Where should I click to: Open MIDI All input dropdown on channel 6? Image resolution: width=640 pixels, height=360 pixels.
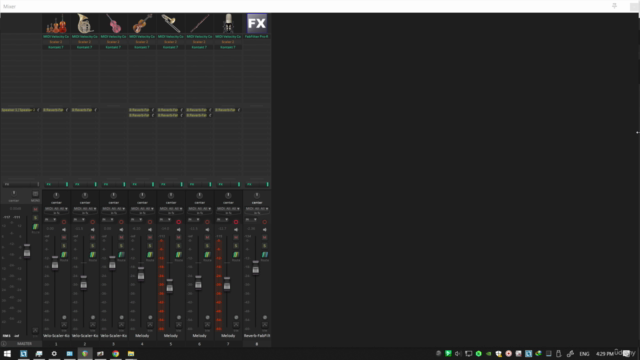(199, 209)
